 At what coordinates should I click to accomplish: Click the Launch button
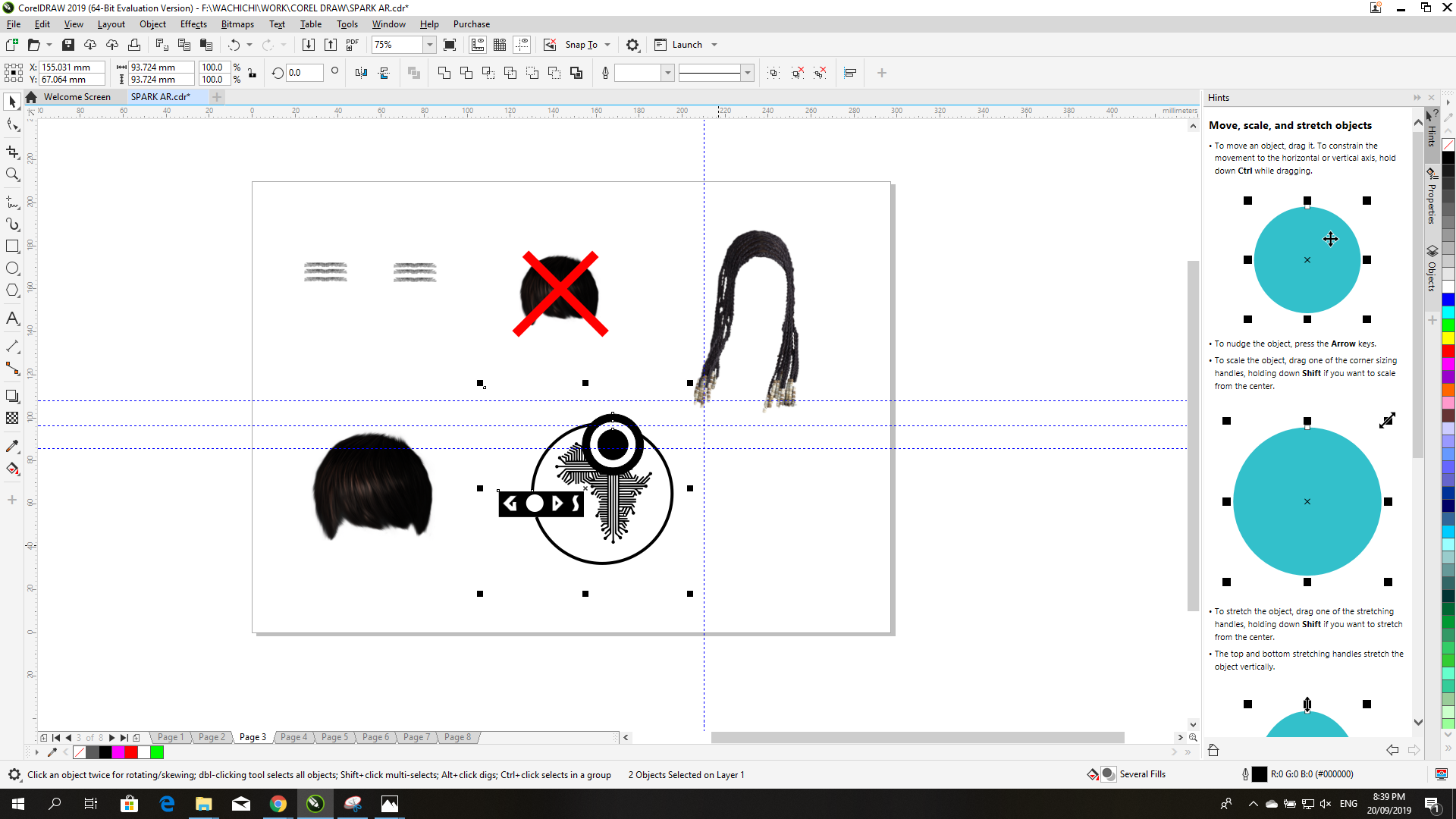pos(686,45)
